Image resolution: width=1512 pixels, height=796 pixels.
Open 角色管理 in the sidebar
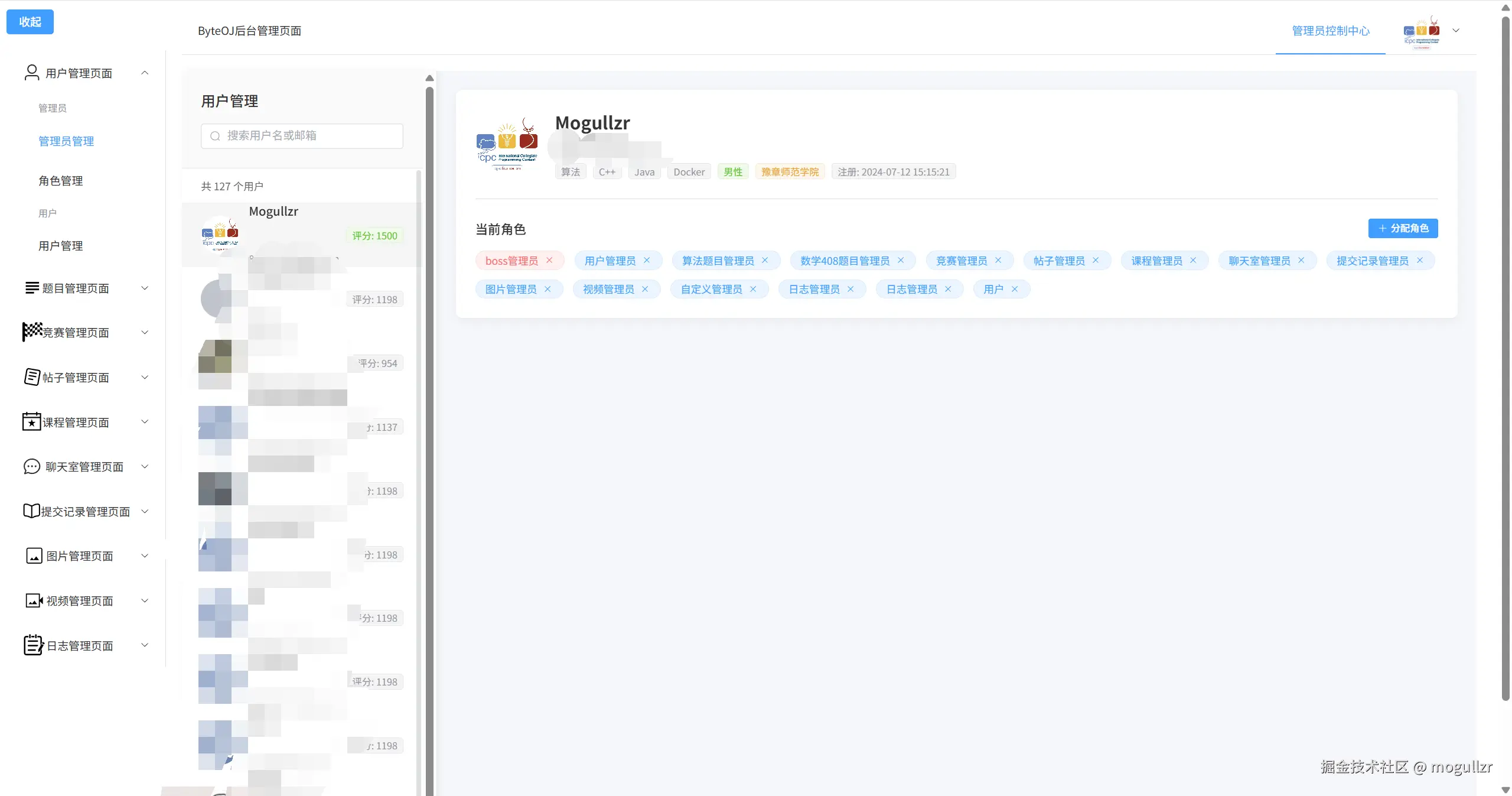pyautogui.click(x=60, y=181)
